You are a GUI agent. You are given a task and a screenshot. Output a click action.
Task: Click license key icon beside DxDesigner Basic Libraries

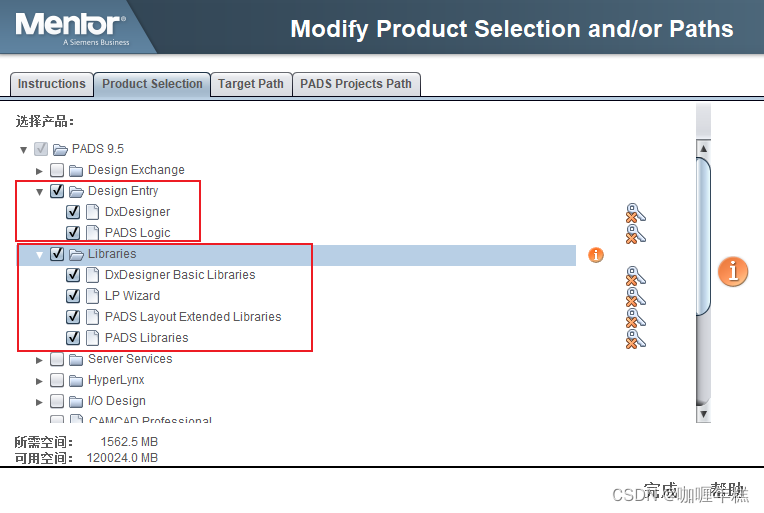[635, 276]
